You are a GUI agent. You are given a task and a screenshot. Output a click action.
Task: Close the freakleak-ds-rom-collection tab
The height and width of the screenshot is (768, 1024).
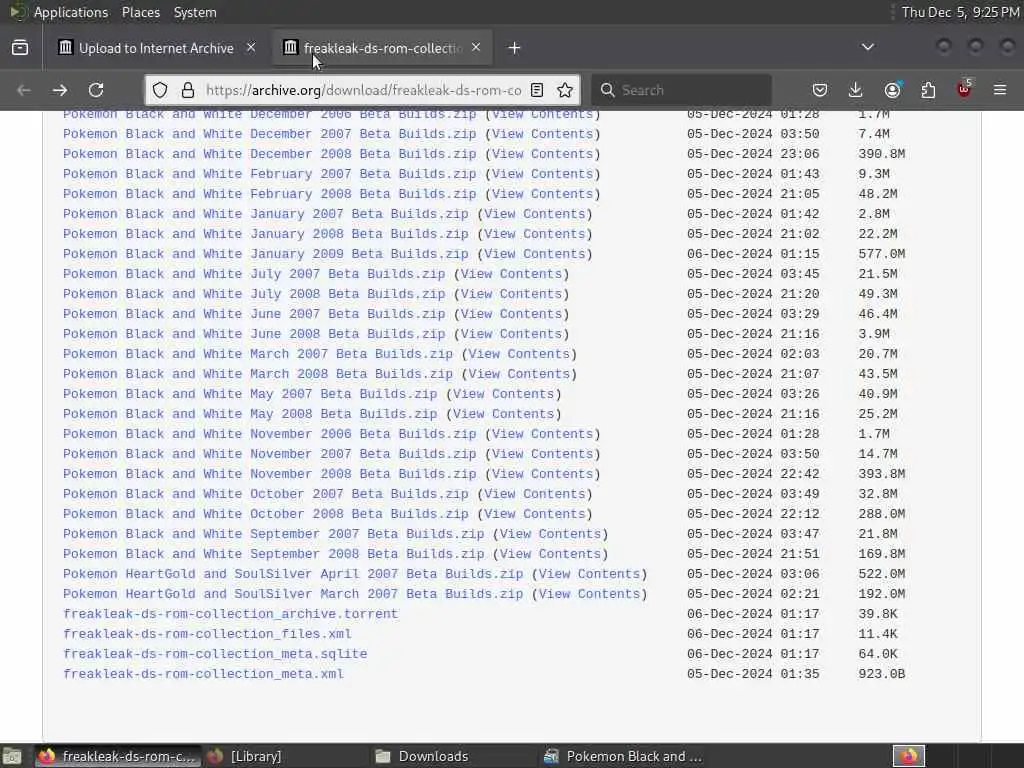(476, 47)
